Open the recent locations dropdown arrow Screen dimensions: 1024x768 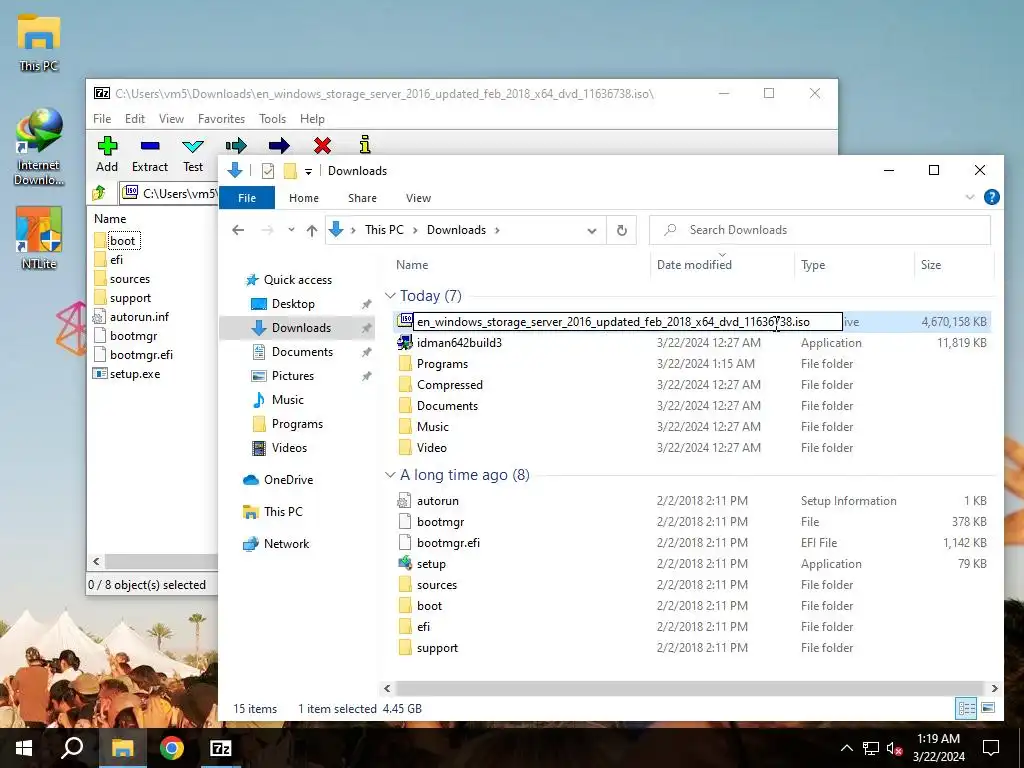[291, 230]
